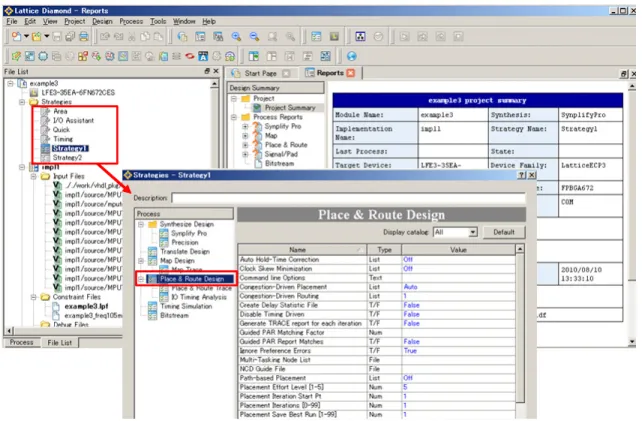Image resolution: width=642 pixels, height=421 pixels.
Task: Select the File List bottom tab
Action: (59, 343)
